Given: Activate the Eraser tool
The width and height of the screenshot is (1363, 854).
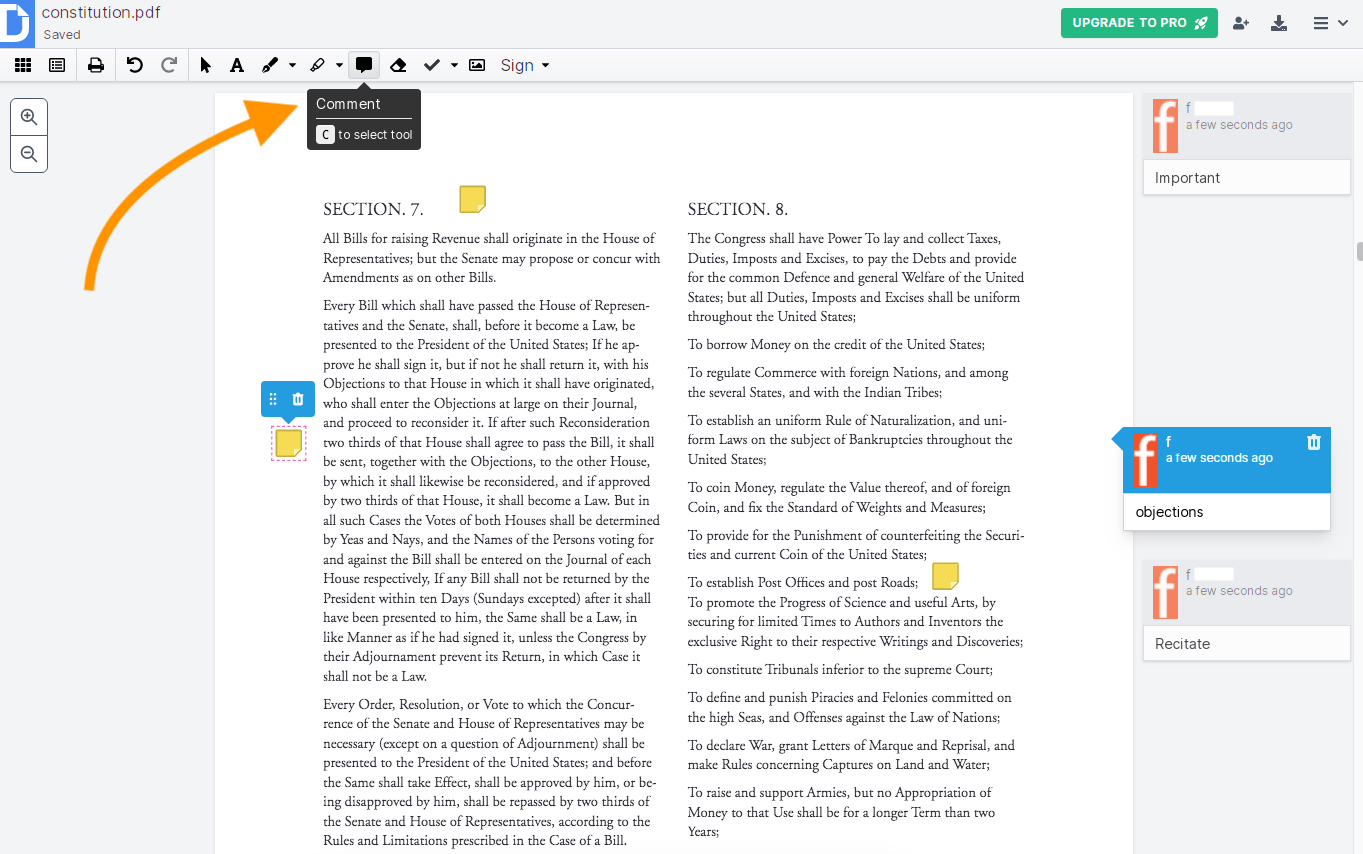Looking at the screenshot, I should (x=398, y=65).
